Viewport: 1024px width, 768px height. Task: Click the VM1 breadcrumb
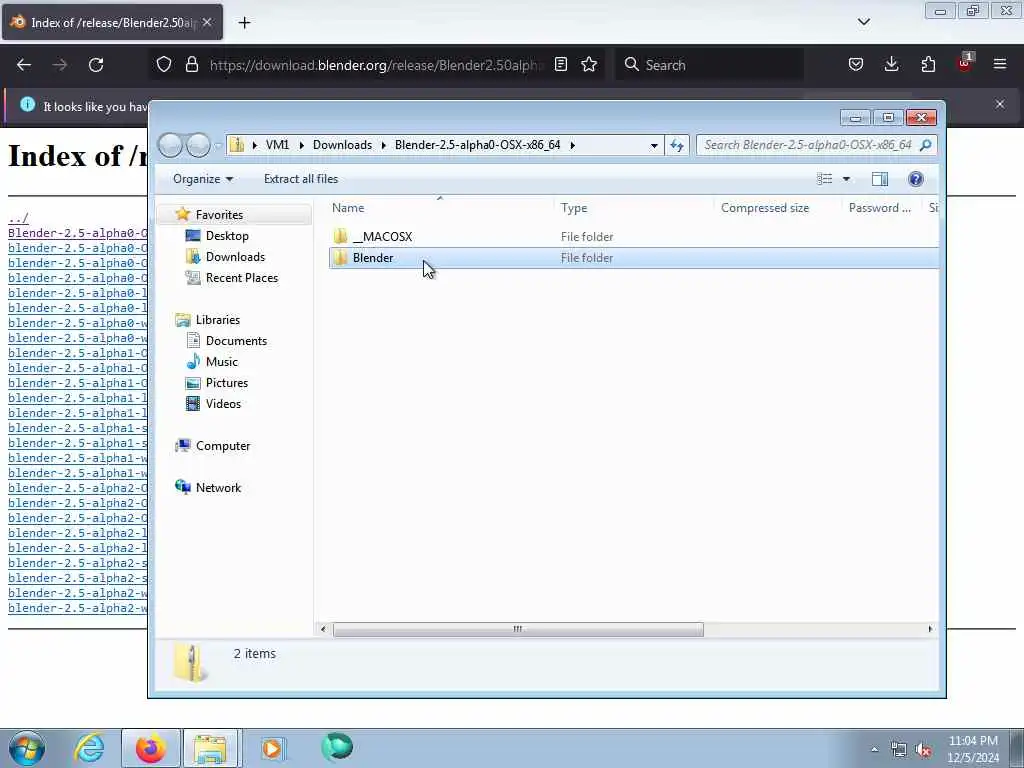coord(277,145)
